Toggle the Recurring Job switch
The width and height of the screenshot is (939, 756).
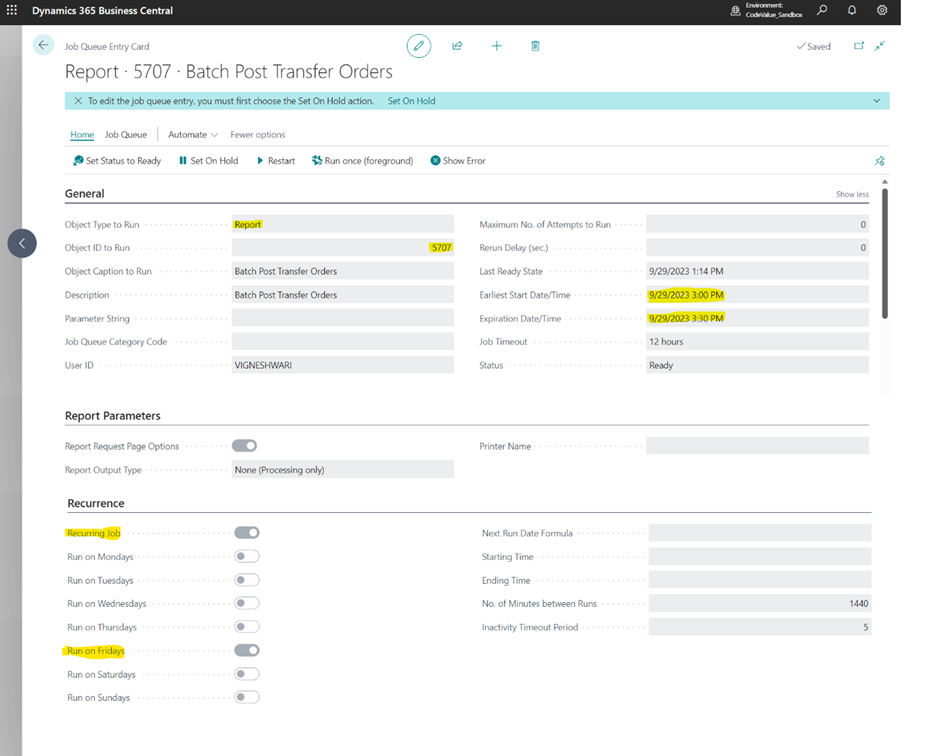pos(247,533)
